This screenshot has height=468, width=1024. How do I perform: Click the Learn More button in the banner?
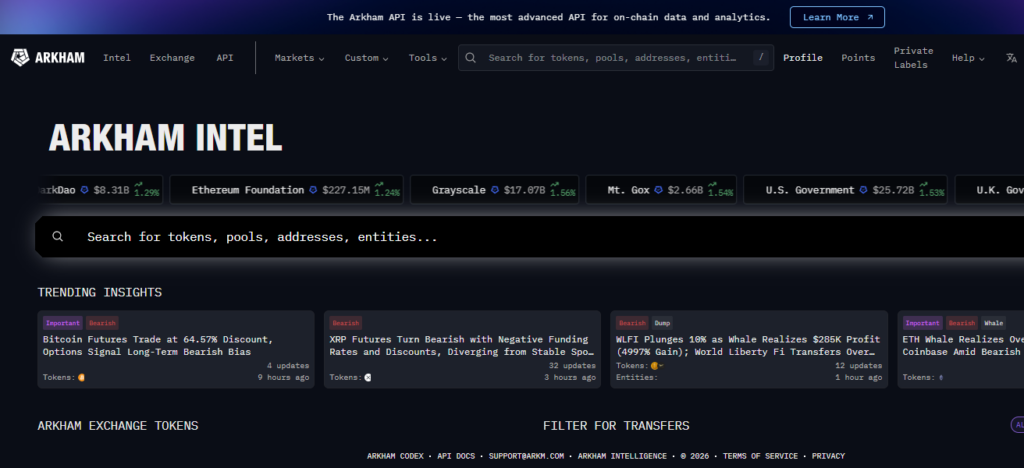tap(837, 17)
